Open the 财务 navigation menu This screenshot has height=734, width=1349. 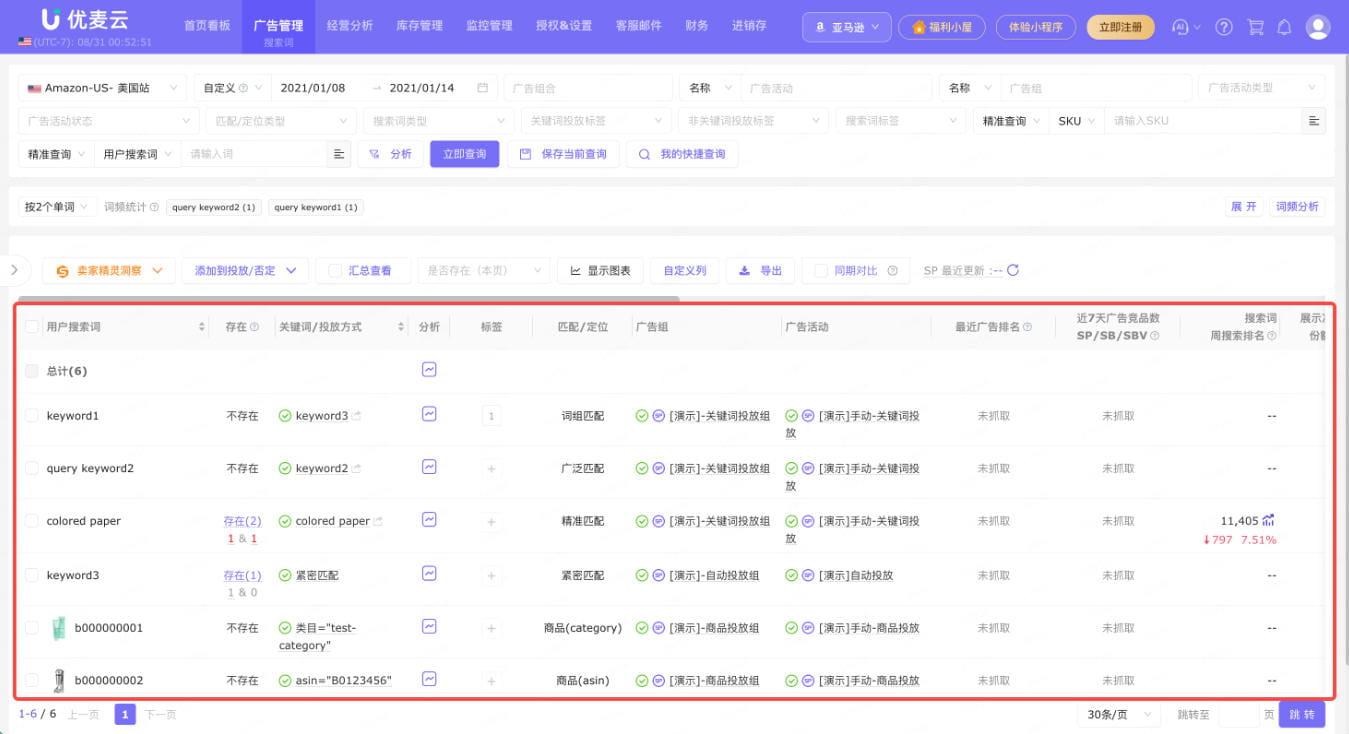(697, 26)
